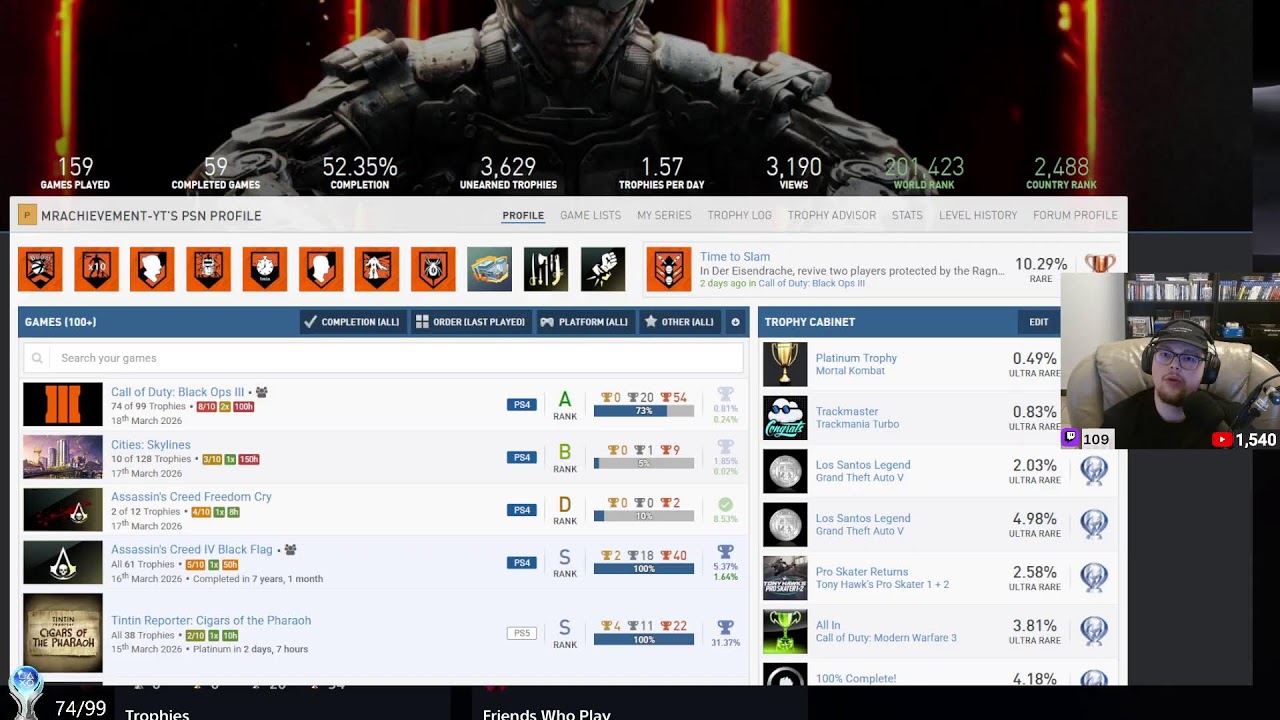The image size is (1280, 720).
Task: Click Edit in the Trophy Cabinet header
Action: pos(1039,322)
